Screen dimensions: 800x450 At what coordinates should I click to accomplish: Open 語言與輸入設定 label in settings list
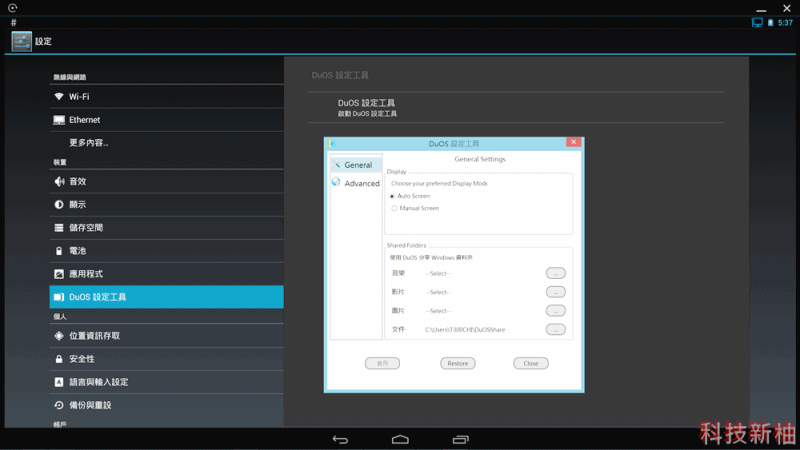98,382
